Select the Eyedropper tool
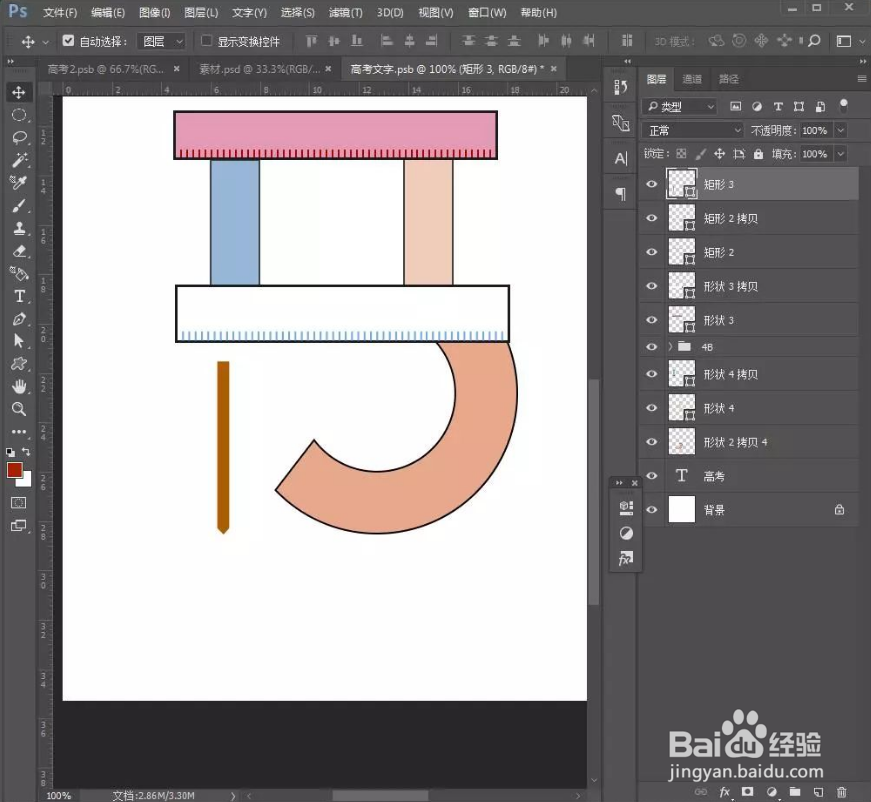The width and height of the screenshot is (871, 802). tap(19, 183)
